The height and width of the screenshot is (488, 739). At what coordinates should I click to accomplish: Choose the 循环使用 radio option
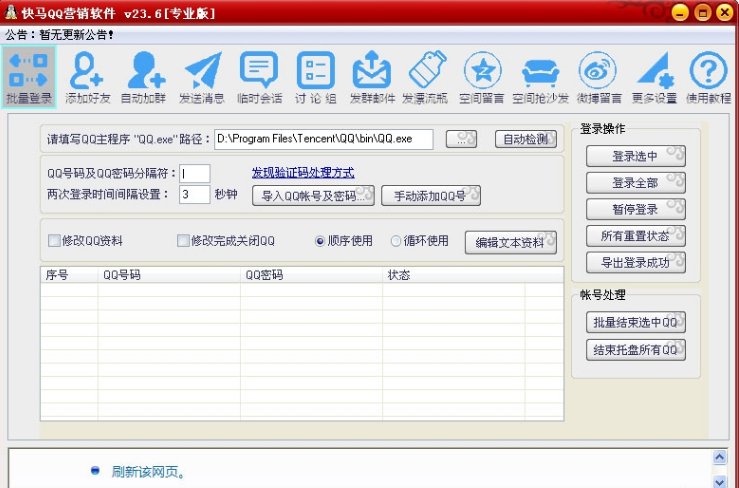coord(396,241)
